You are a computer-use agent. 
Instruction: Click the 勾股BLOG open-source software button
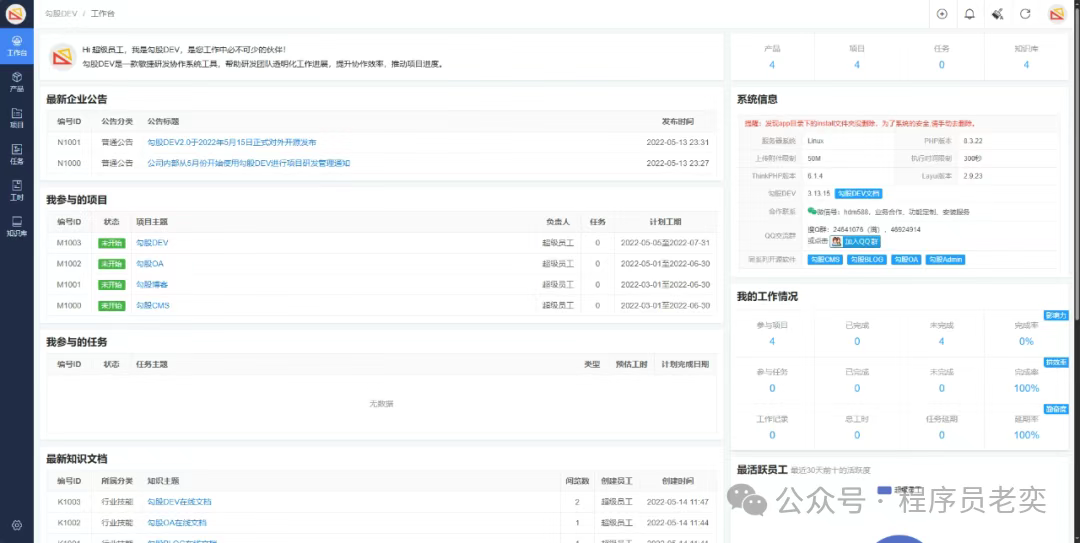(x=866, y=259)
